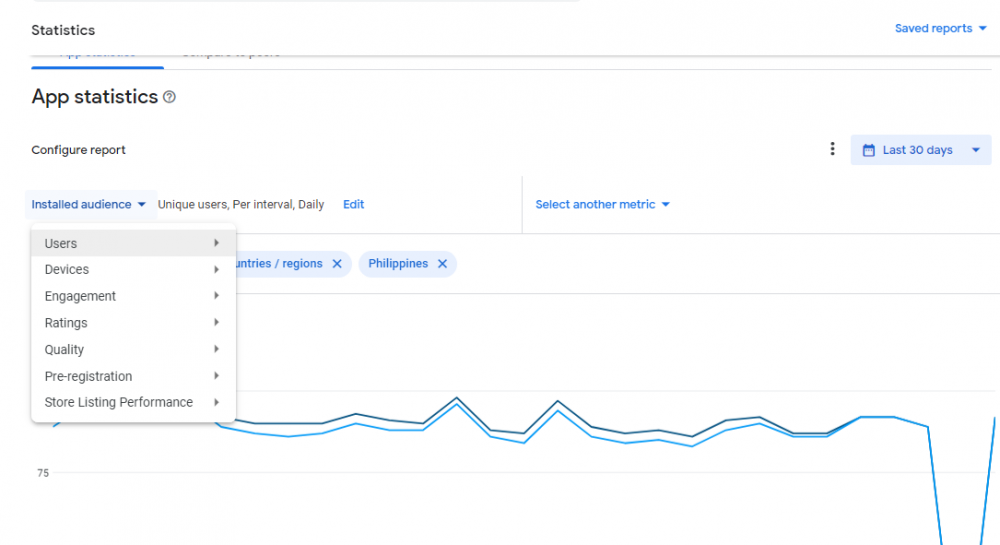Click the App statistics heading
This screenshot has width=1000, height=545.
[94, 97]
